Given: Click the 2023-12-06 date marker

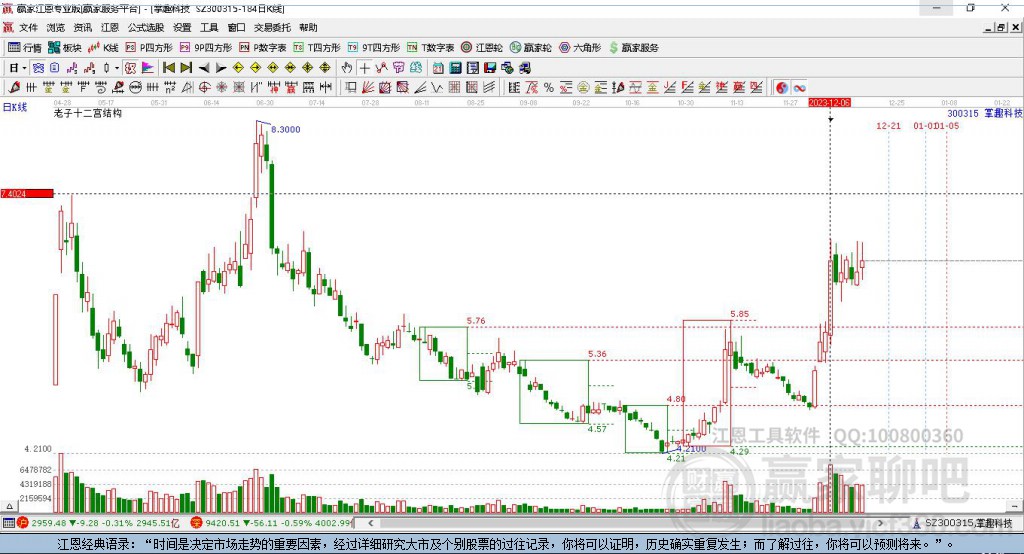Looking at the screenshot, I should pos(829,103).
